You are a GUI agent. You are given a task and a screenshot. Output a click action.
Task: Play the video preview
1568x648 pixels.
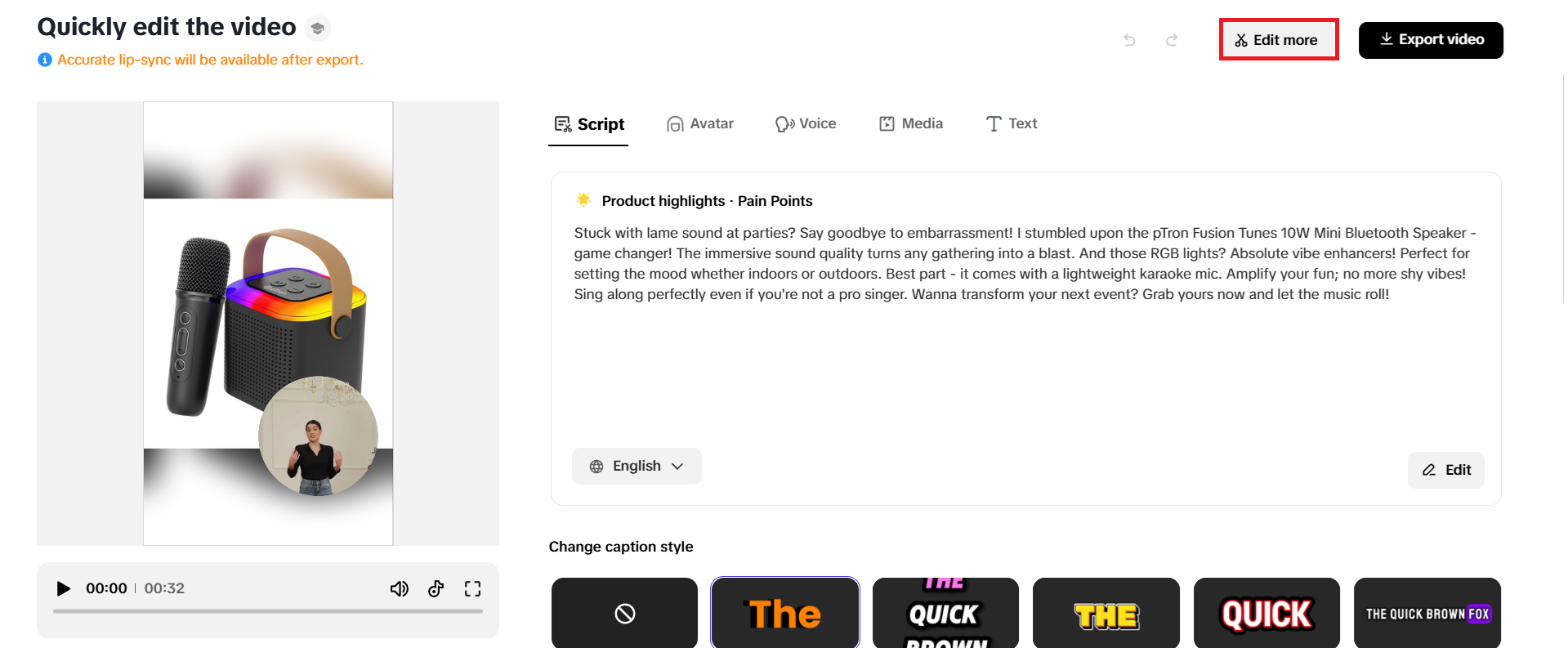pos(63,589)
